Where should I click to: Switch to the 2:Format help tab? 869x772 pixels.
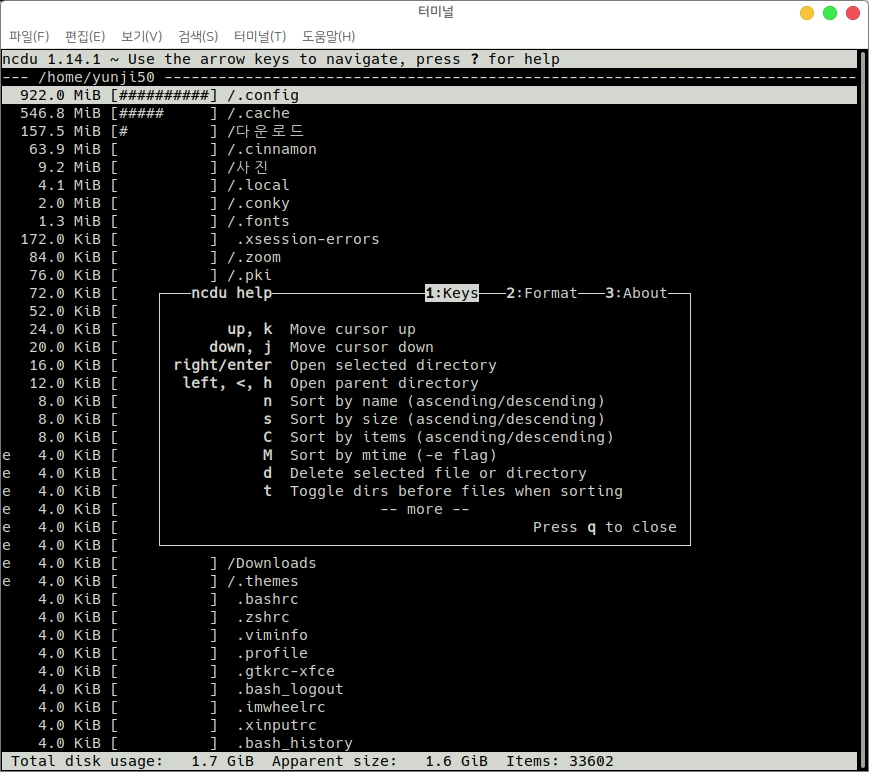click(541, 293)
